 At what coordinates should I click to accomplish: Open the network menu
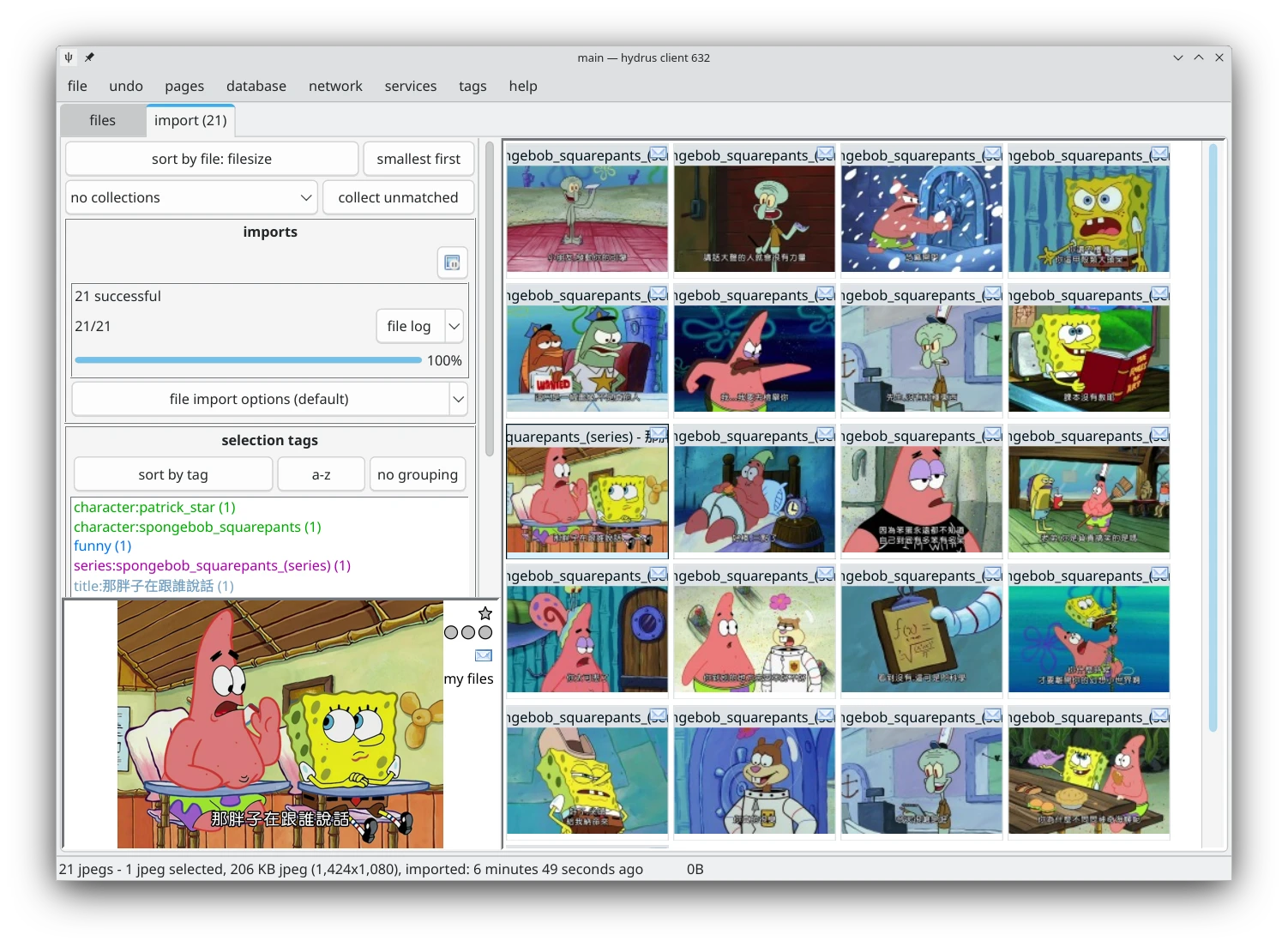pyautogui.click(x=335, y=86)
